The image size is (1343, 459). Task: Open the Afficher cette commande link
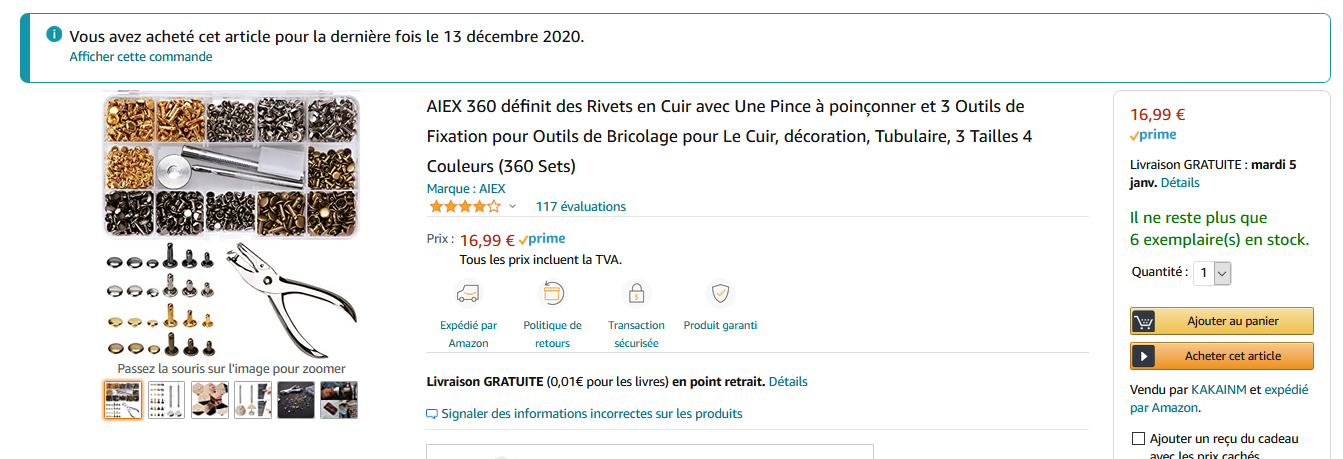coord(141,57)
